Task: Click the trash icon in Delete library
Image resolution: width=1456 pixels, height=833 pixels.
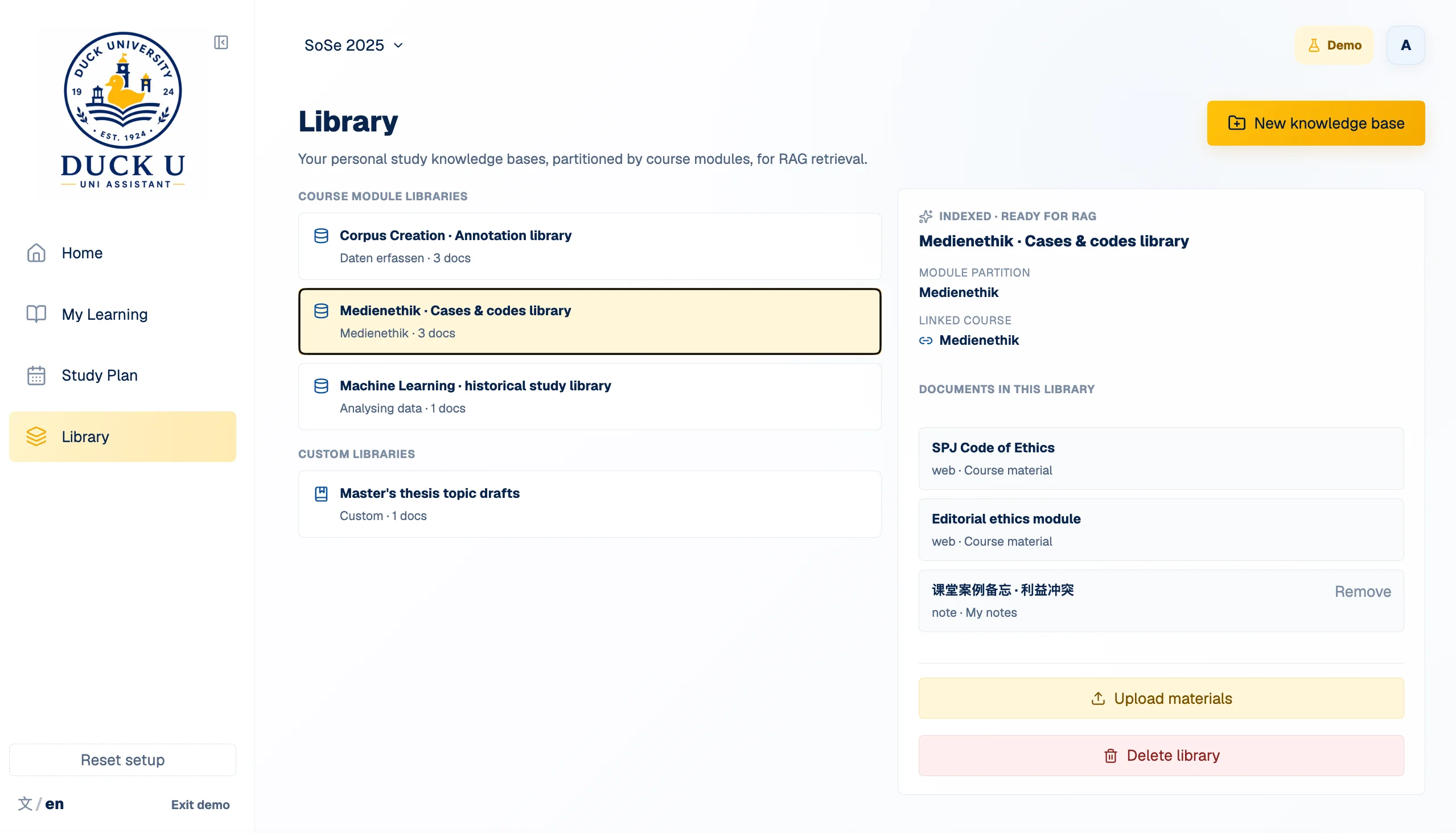Action: 1110,756
